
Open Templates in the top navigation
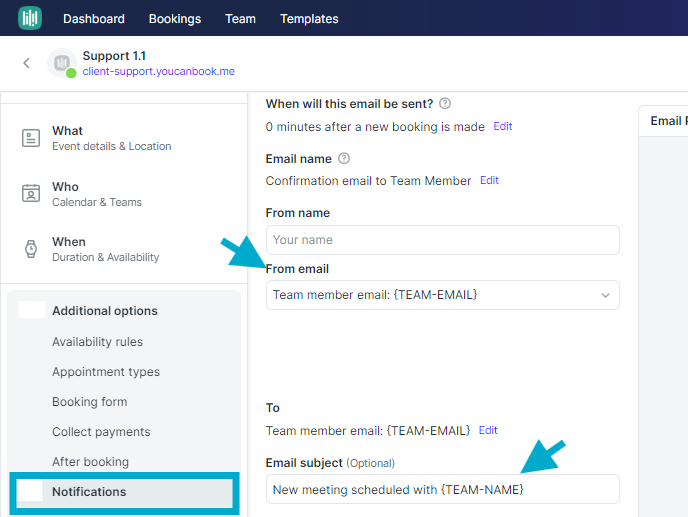(x=309, y=19)
